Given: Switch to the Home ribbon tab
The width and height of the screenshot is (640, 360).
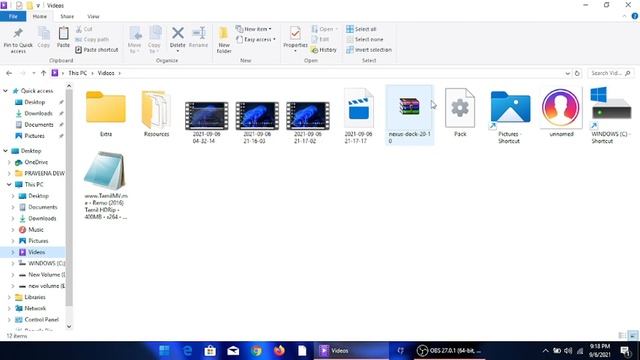Looking at the screenshot, I should point(40,16).
